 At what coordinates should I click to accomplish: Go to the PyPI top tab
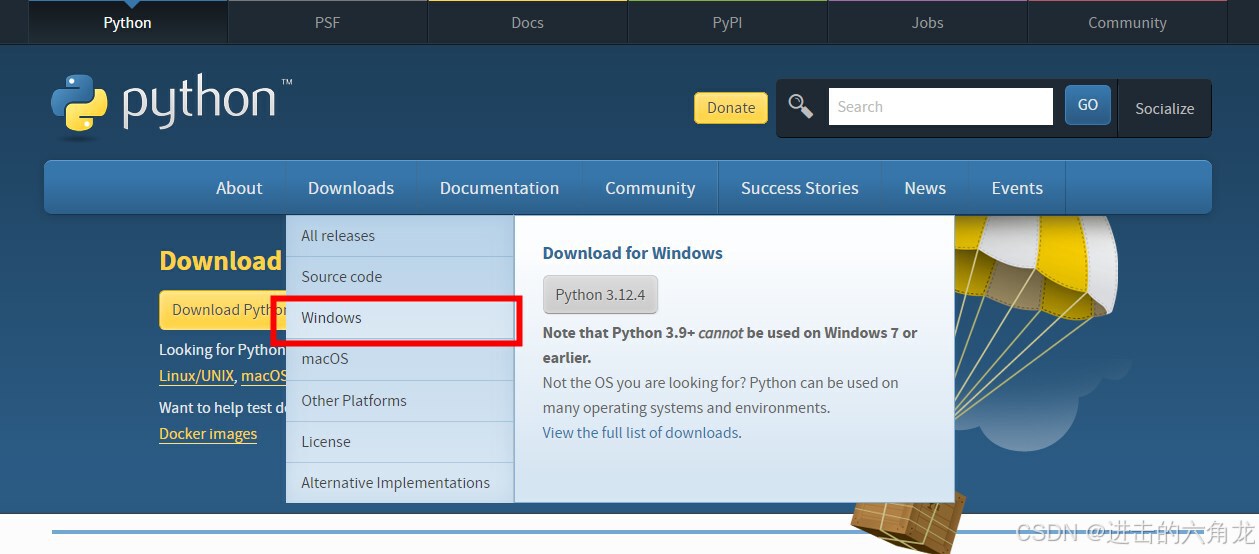pyautogui.click(x=728, y=22)
